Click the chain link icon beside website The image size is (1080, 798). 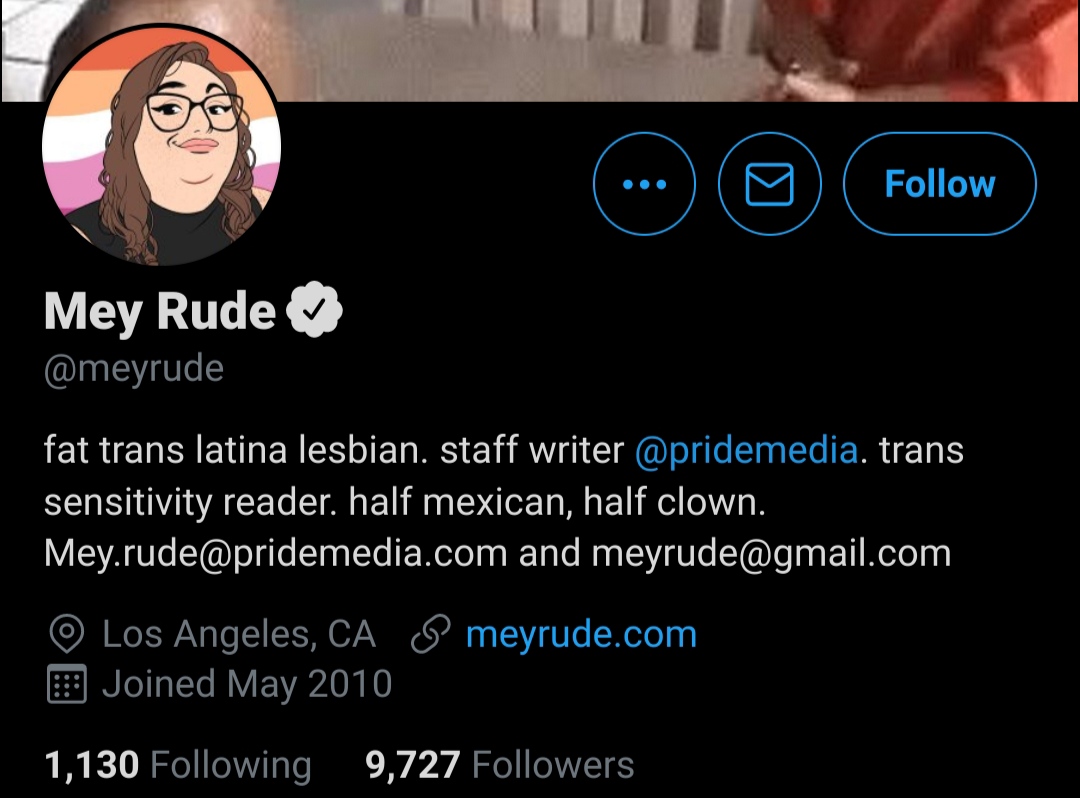coord(430,633)
